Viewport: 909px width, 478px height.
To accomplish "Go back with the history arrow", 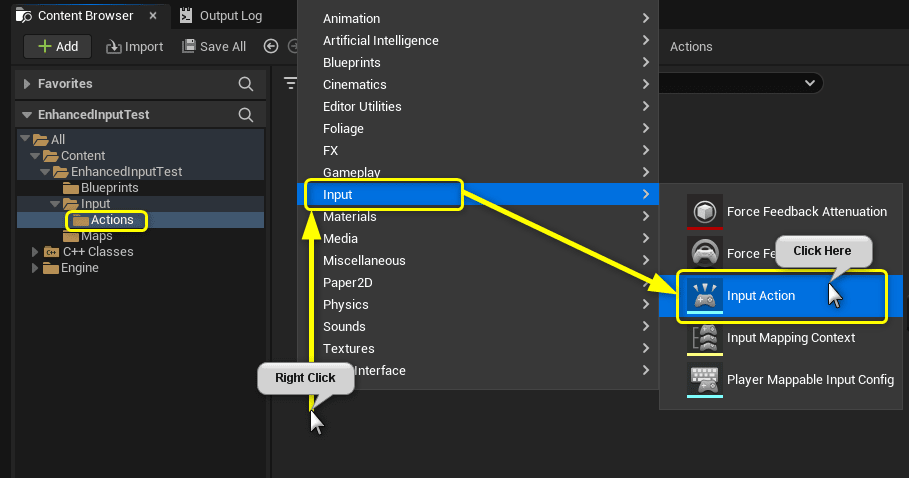I will tap(271, 46).
